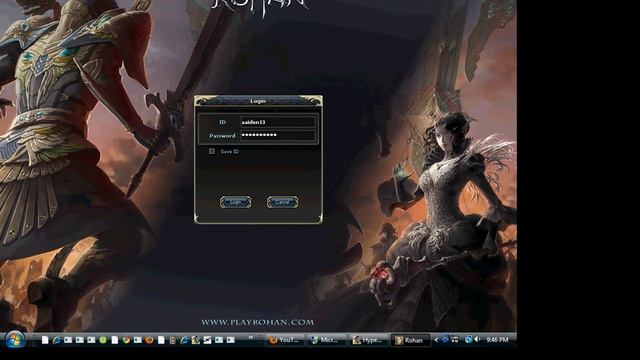Launch Firefox from the Quick Launch bar
640x360 pixels.
point(149,340)
